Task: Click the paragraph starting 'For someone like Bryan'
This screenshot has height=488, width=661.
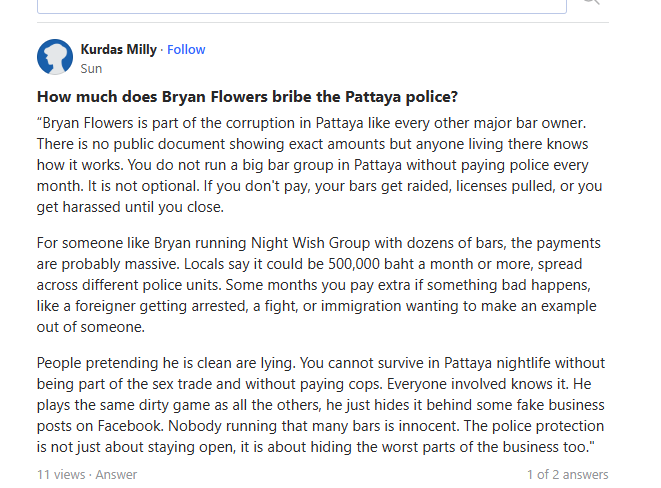Action: click(319, 285)
